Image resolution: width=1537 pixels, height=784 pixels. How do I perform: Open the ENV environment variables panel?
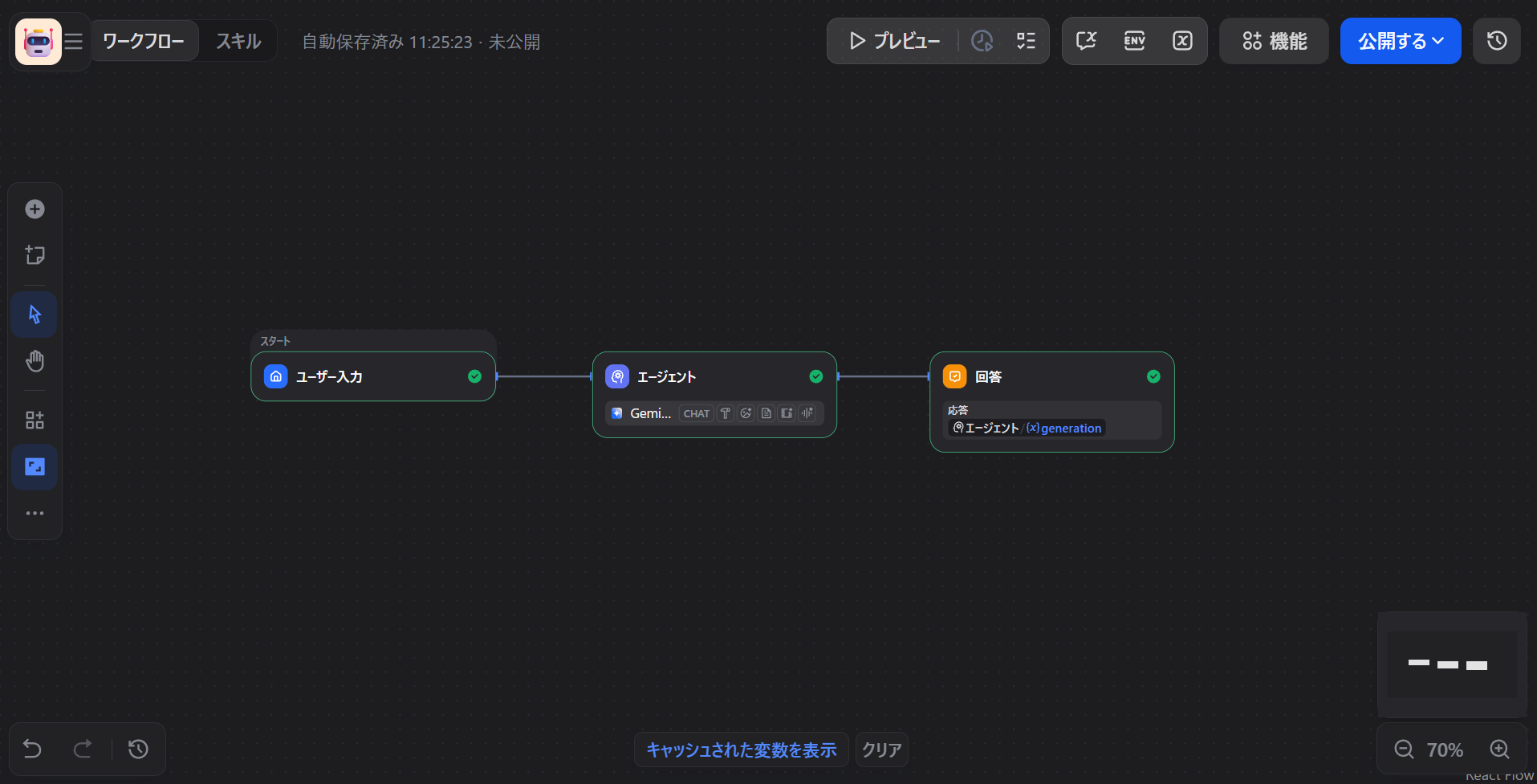1134,41
